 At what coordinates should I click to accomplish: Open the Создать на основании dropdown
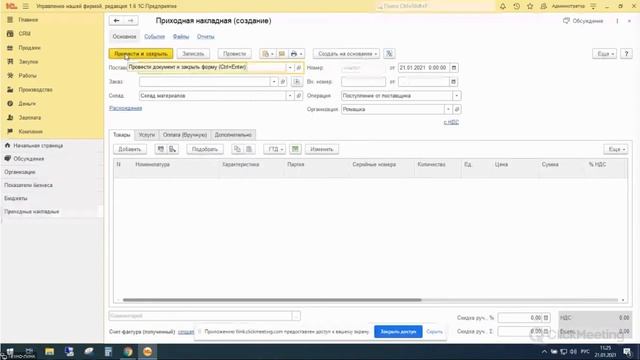click(x=346, y=53)
